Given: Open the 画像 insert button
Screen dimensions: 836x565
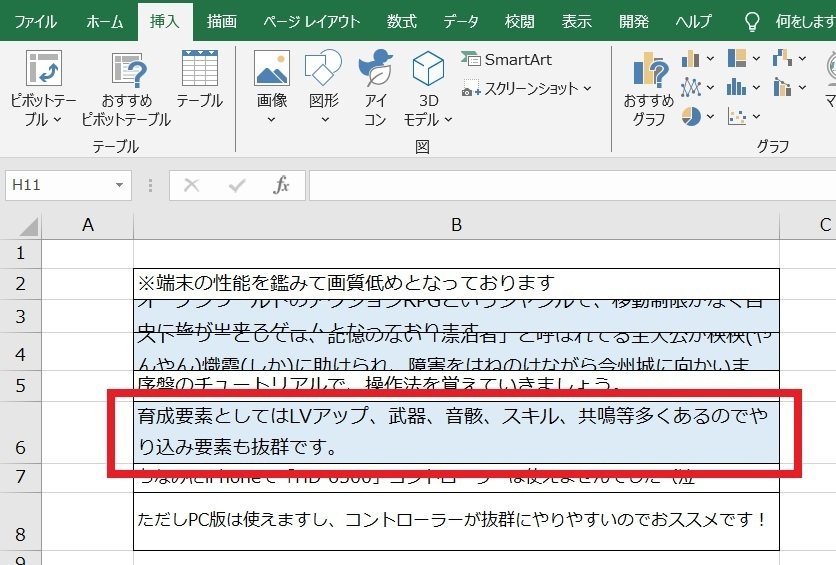Looking at the screenshot, I should pyautogui.click(x=272, y=88).
